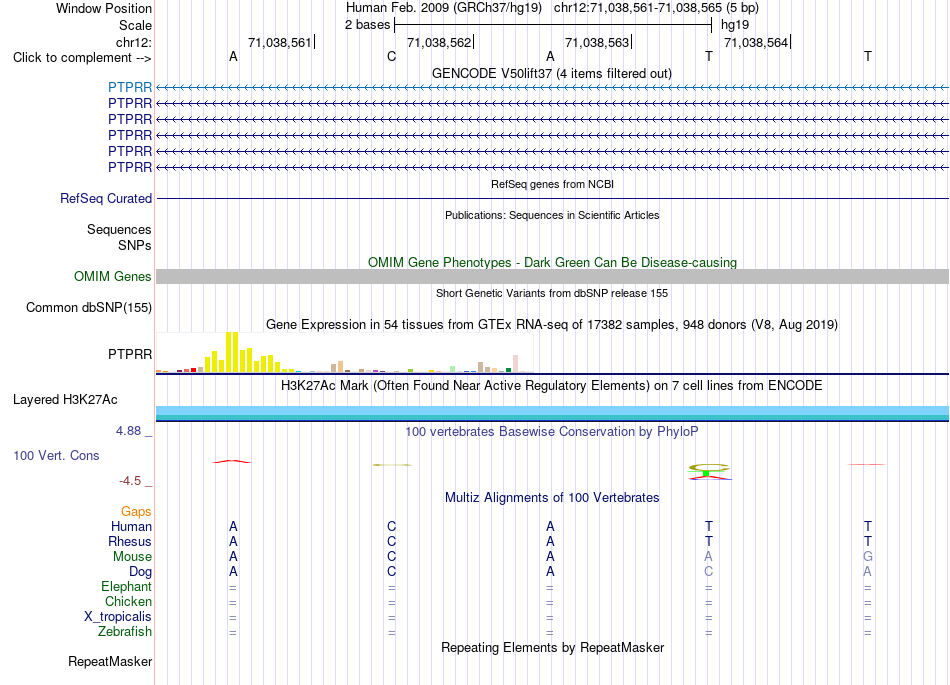Click the 100 Vert. Cons label
The height and width of the screenshot is (685, 950).
coord(56,455)
